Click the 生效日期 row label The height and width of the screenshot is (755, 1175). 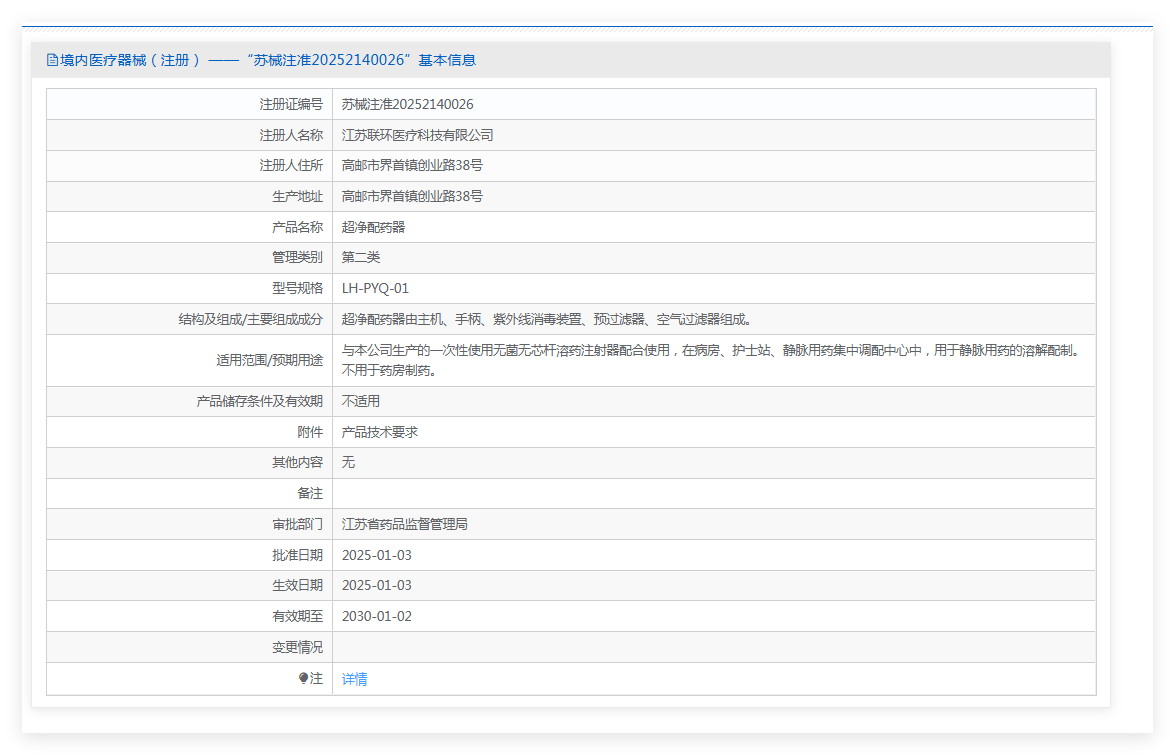coord(297,585)
